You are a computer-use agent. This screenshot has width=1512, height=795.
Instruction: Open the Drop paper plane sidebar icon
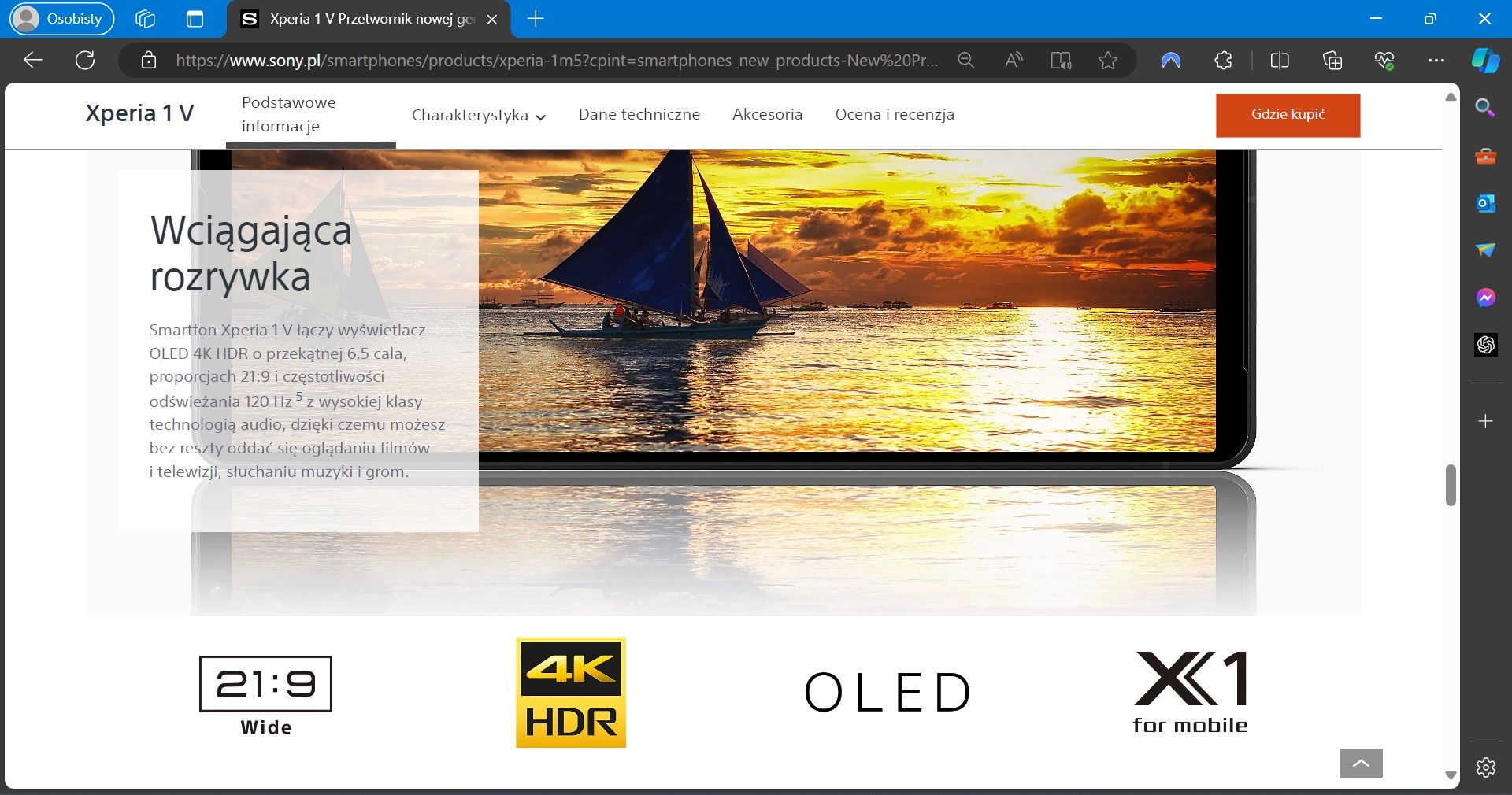click(x=1485, y=250)
